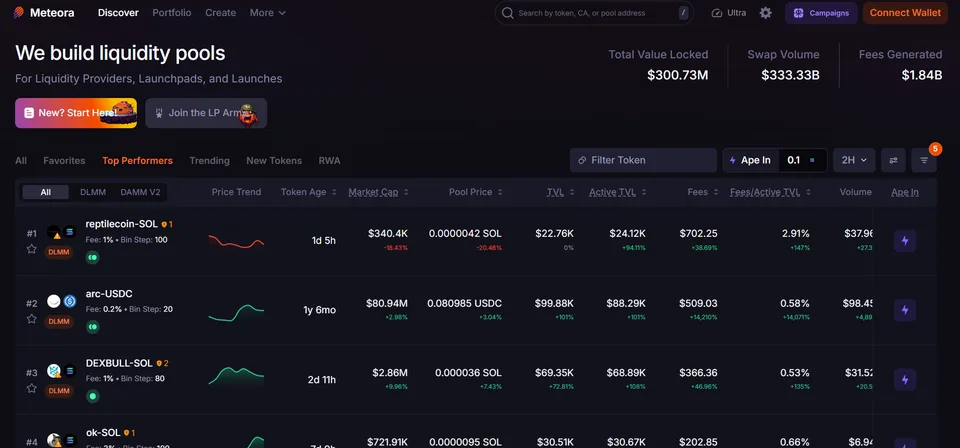Image resolution: width=960 pixels, height=448 pixels.
Task: Click the Ultra speed gauge icon
Action: click(x=717, y=13)
